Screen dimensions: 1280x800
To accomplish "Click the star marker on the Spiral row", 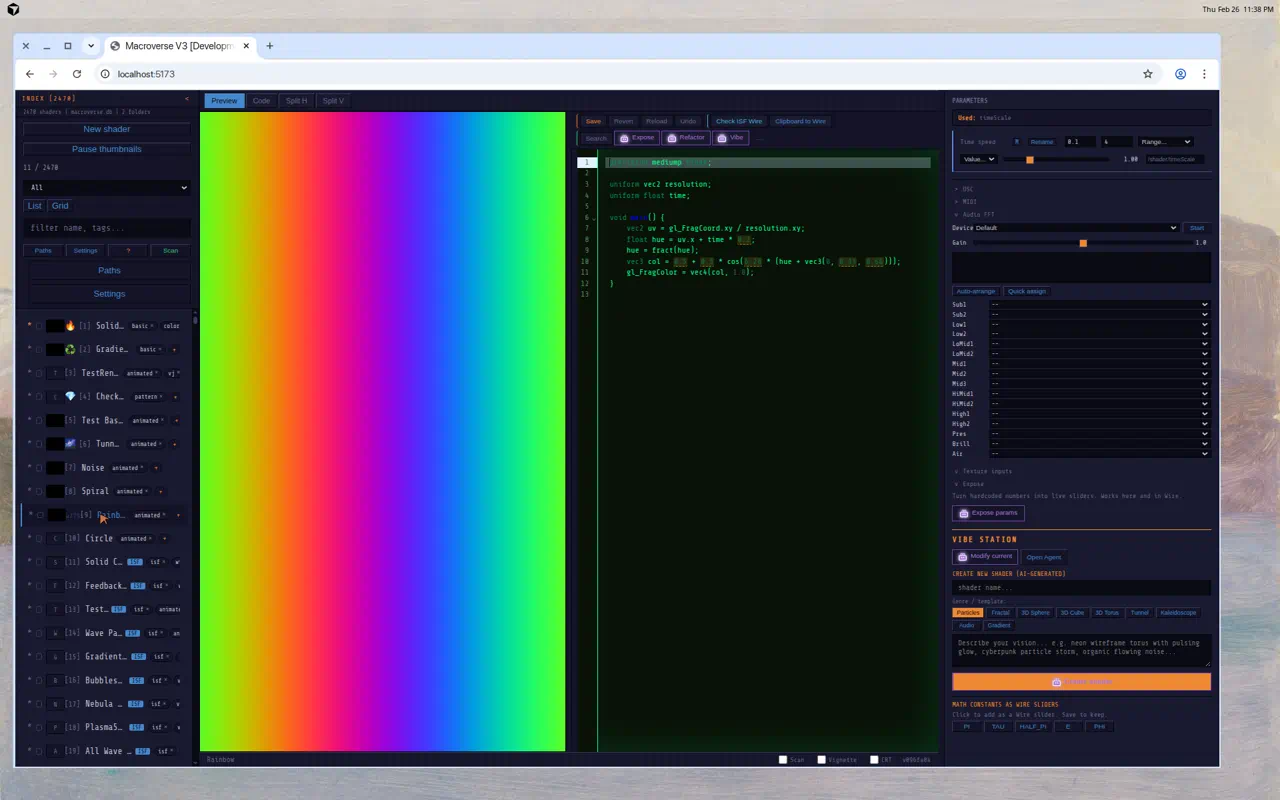I will click(30, 491).
